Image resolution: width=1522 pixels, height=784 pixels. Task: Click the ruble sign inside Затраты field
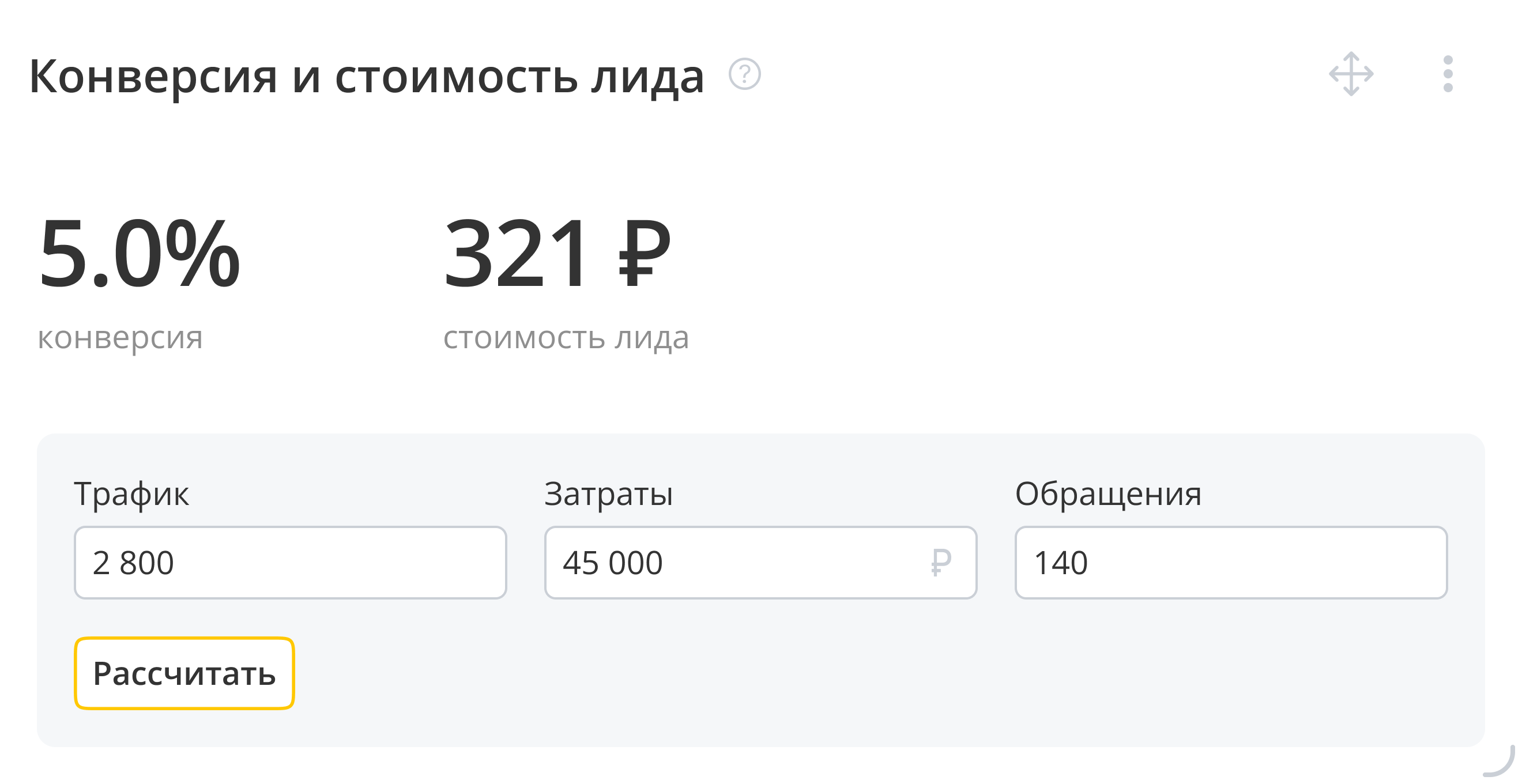tap(941, 563)
